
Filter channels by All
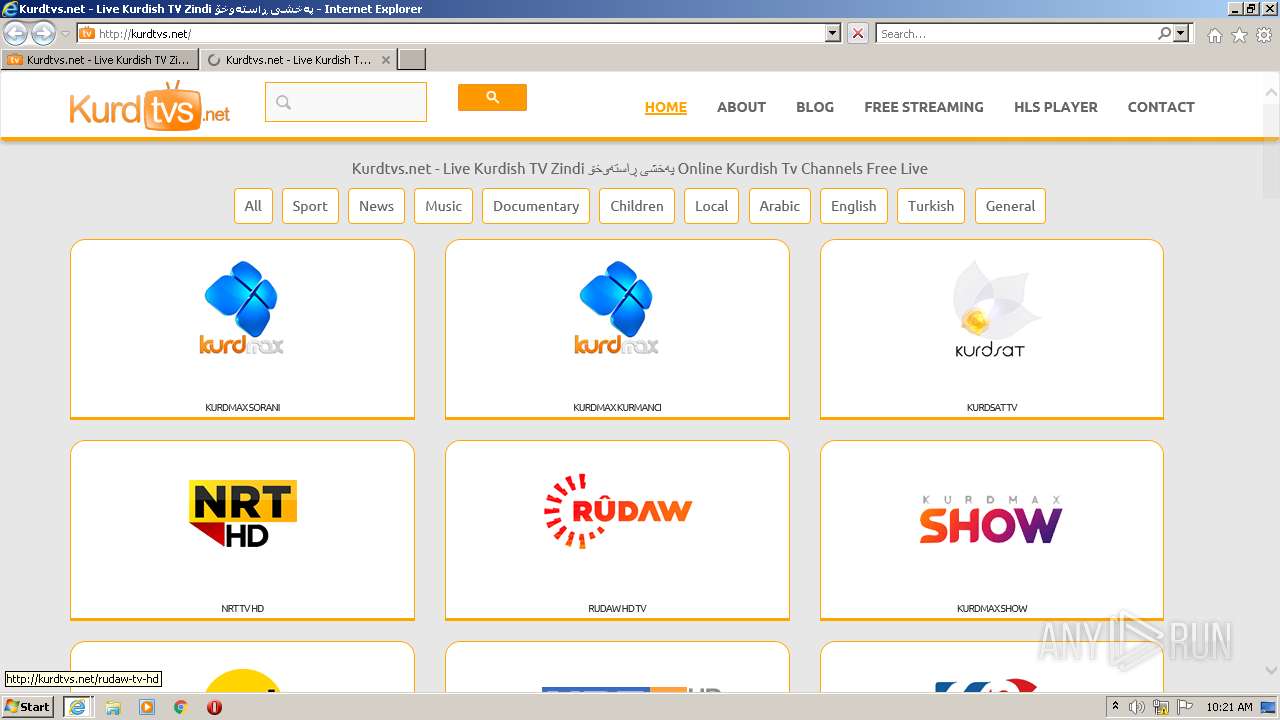[x=253, y=206]
